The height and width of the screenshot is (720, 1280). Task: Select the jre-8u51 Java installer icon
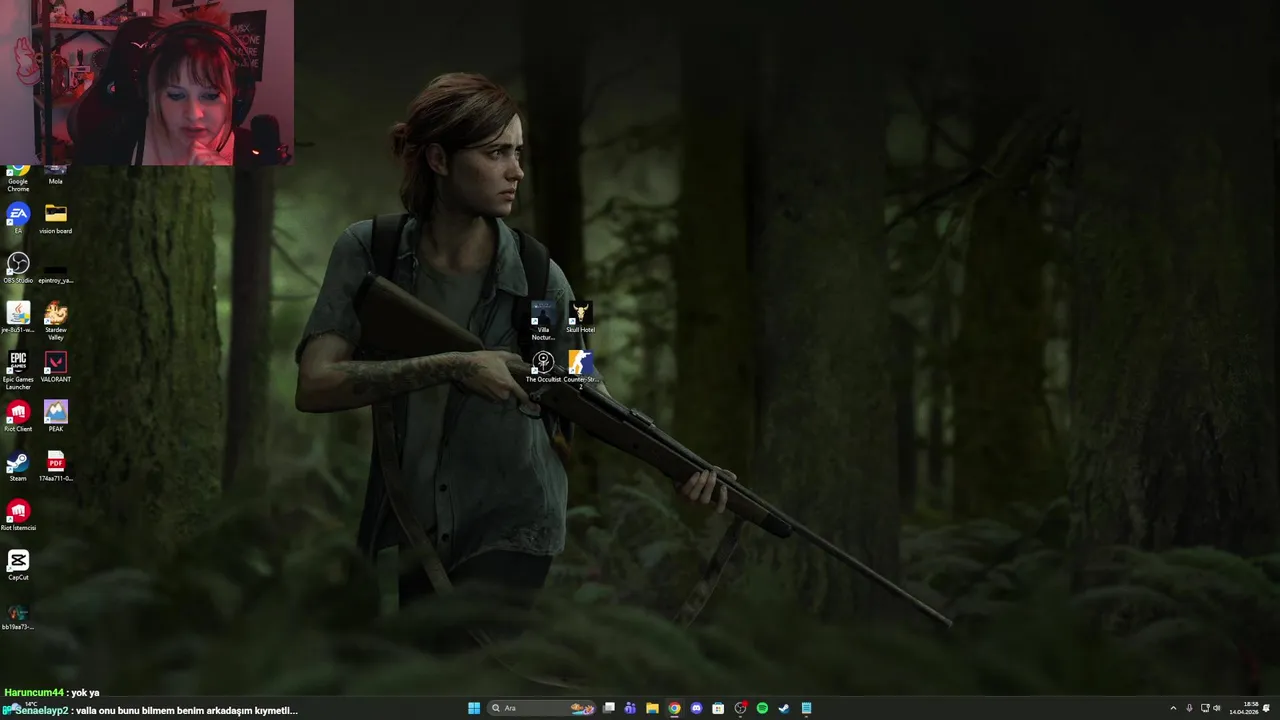pyautogui.click(x=18, y=317)
